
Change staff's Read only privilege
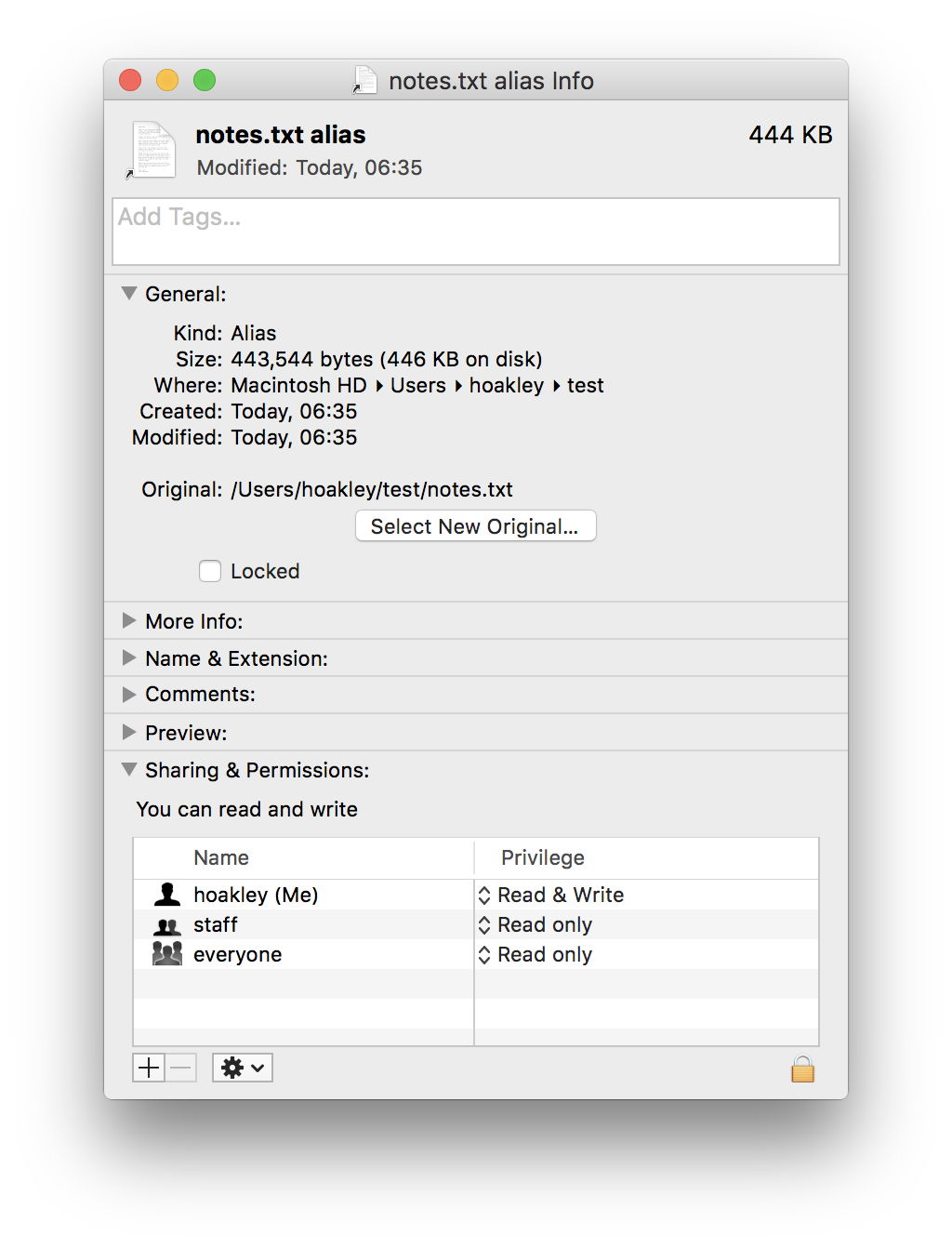point(535,924)
